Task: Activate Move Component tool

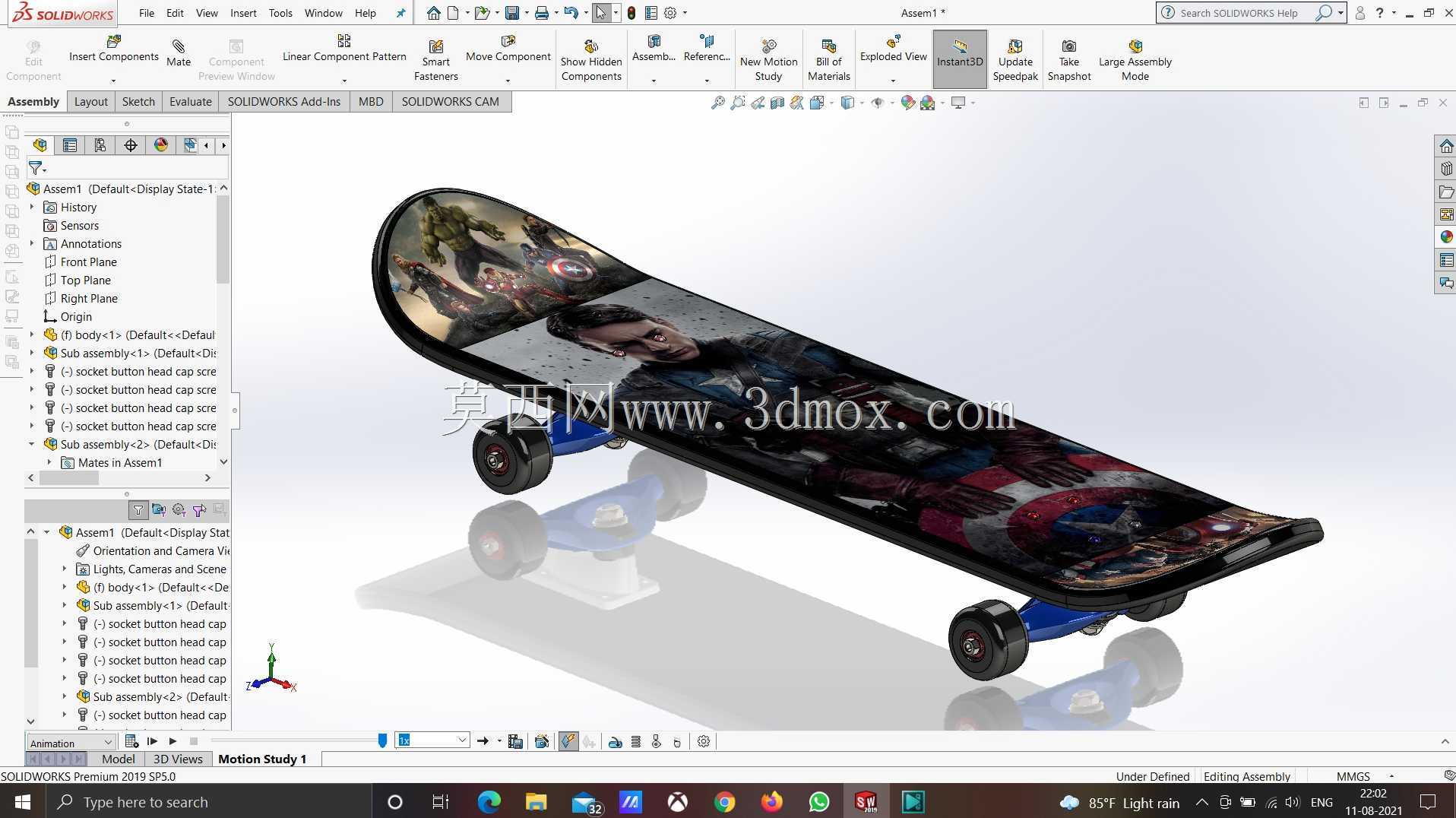Action: (508, 48)
